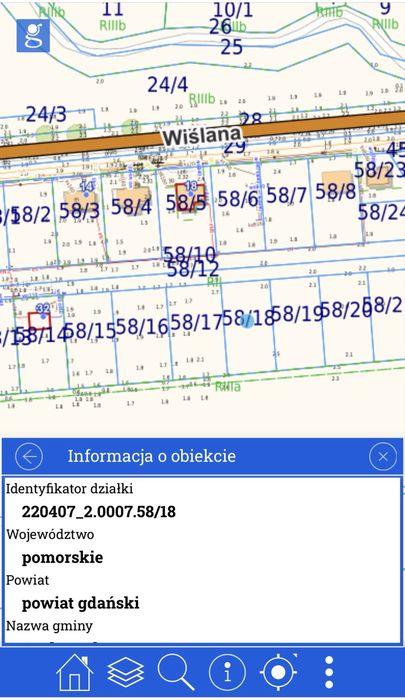Tap parcel 58/3 on the map
This screenshot has width=405, height=700.
pyautogui.click(x=79, y=211)
